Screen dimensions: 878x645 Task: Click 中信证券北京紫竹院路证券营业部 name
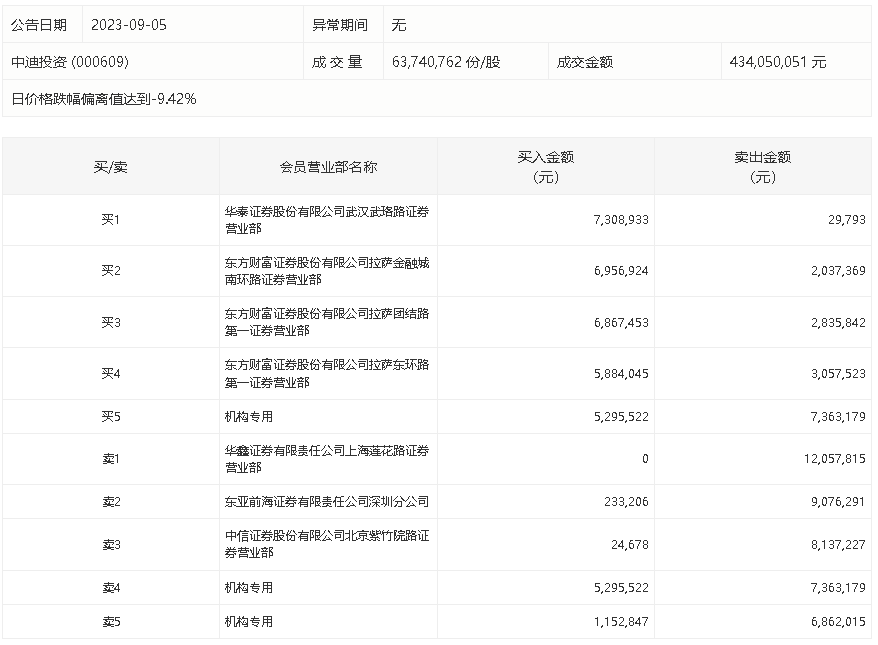(327, 544)
